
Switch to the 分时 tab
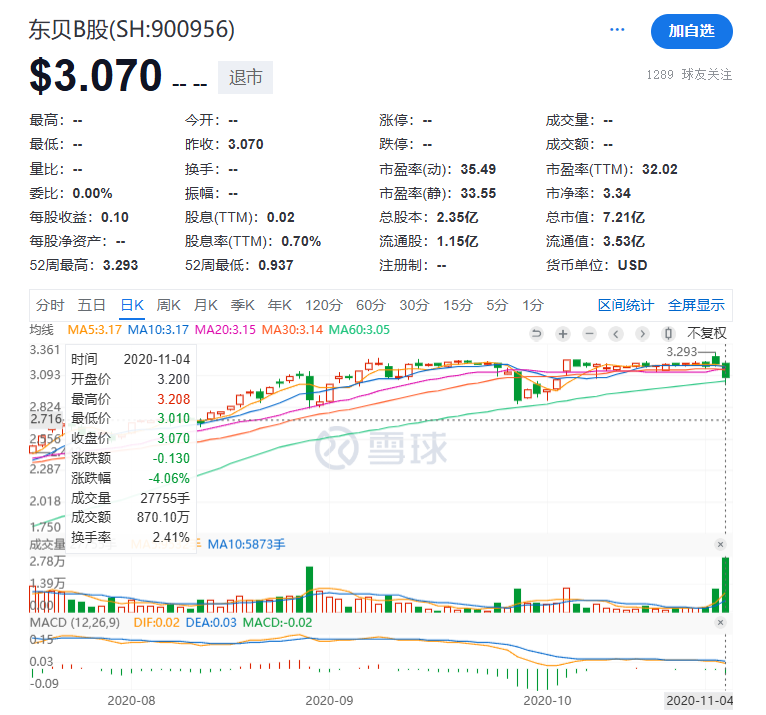coord(50,305)
